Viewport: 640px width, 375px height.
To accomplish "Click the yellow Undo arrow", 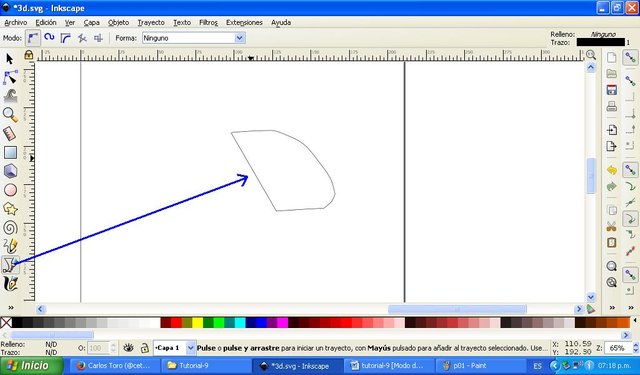I will coord(611,170).
